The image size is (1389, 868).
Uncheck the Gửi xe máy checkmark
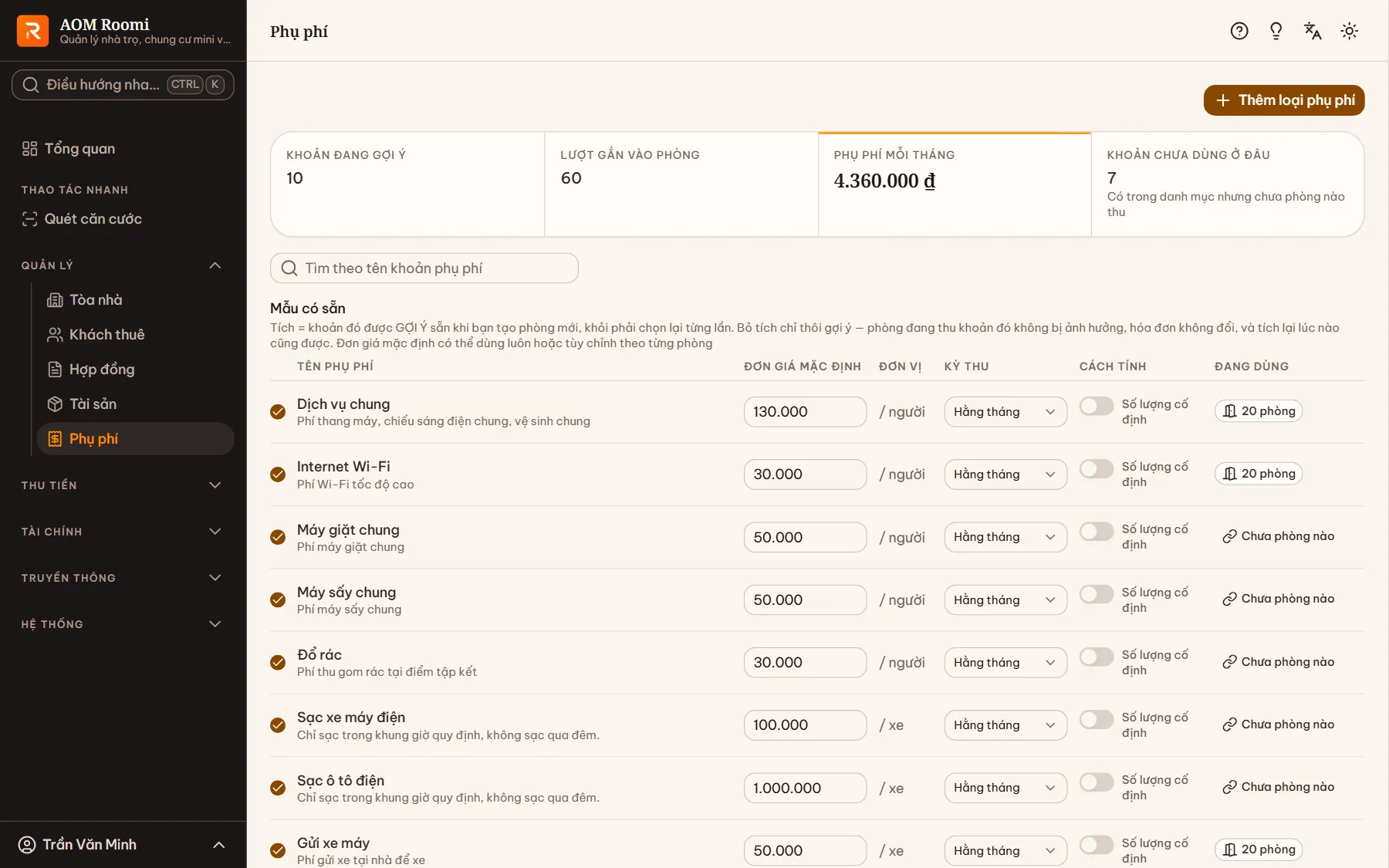point(278,851)
